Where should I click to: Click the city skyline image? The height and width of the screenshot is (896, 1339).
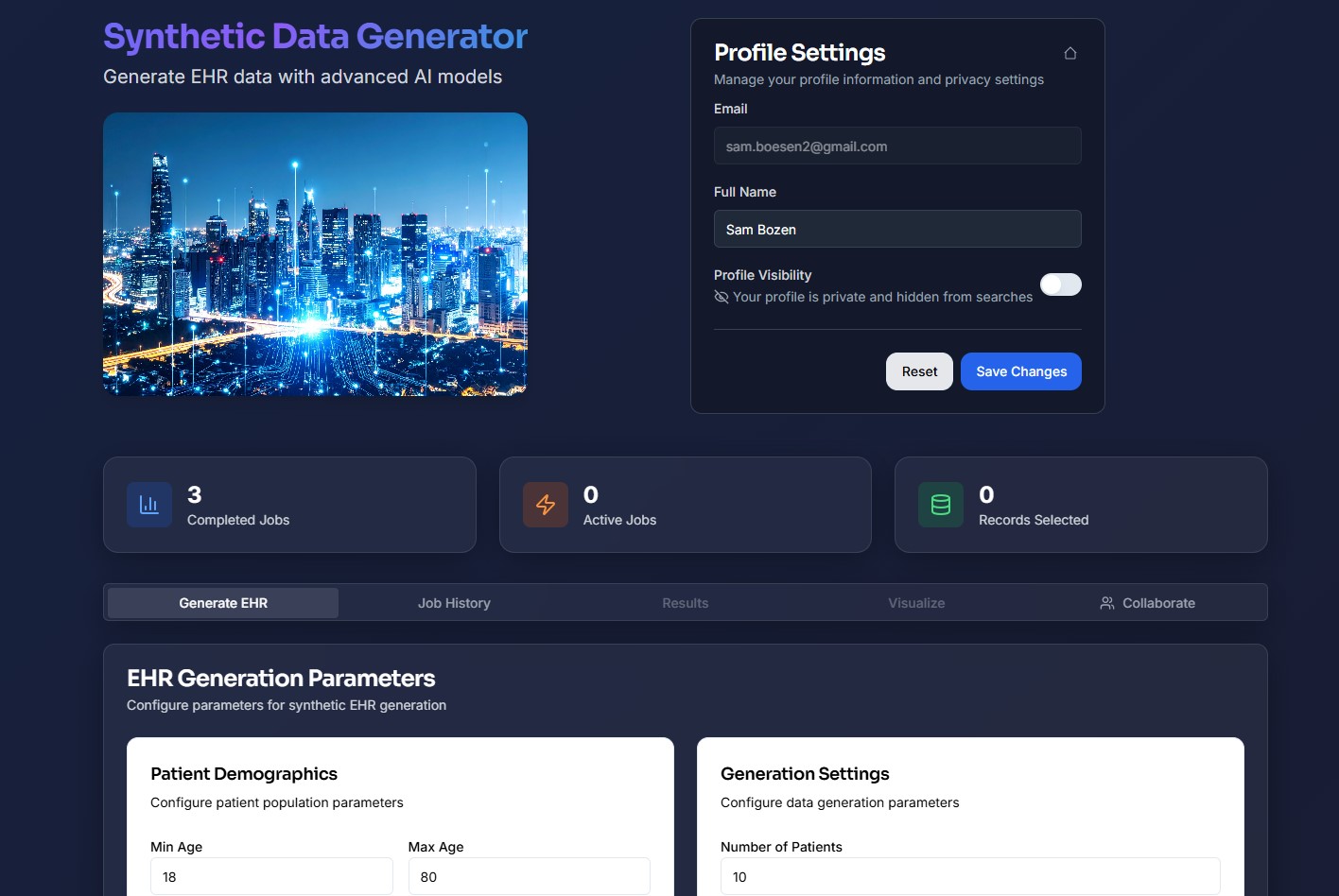315,254
